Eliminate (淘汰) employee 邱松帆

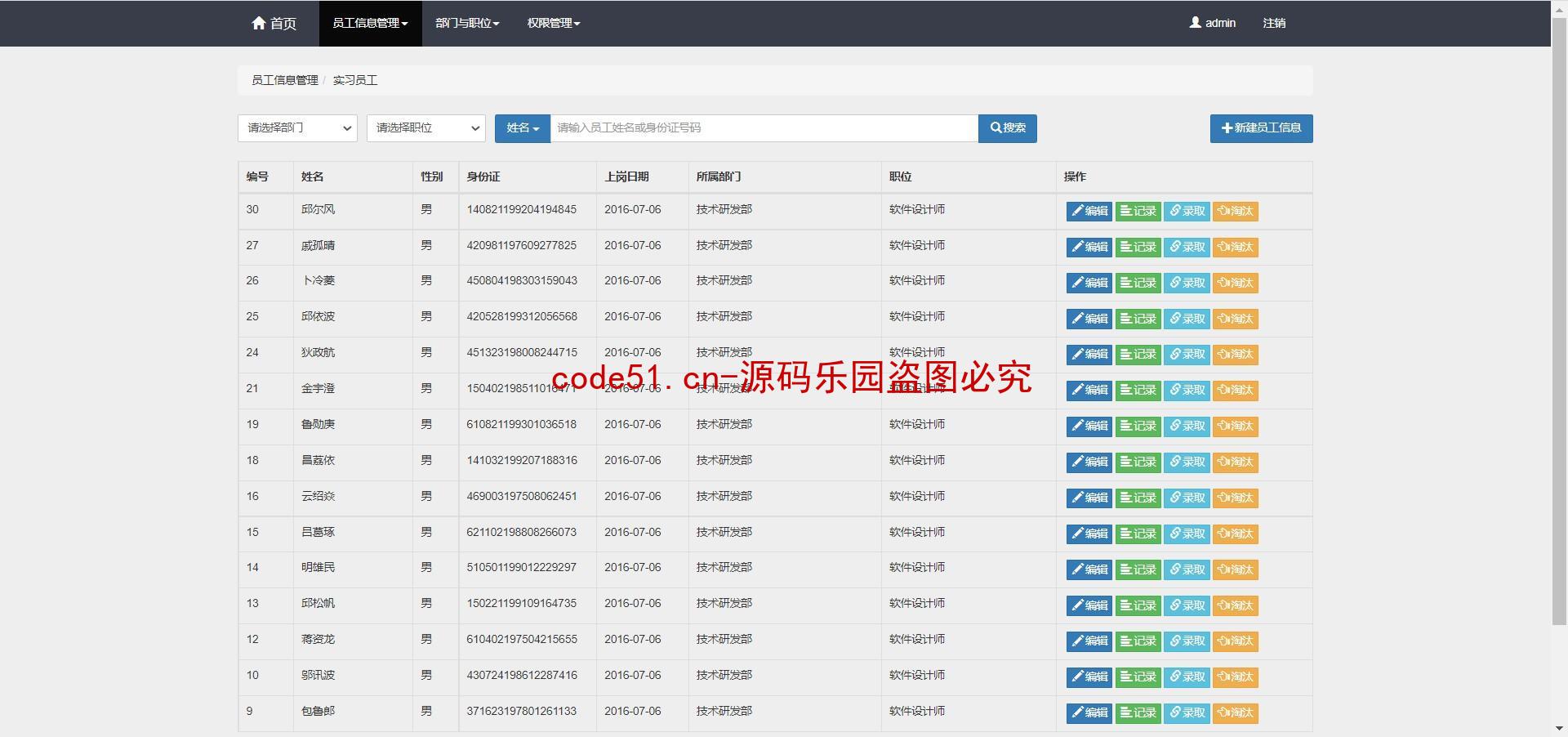1235,605
